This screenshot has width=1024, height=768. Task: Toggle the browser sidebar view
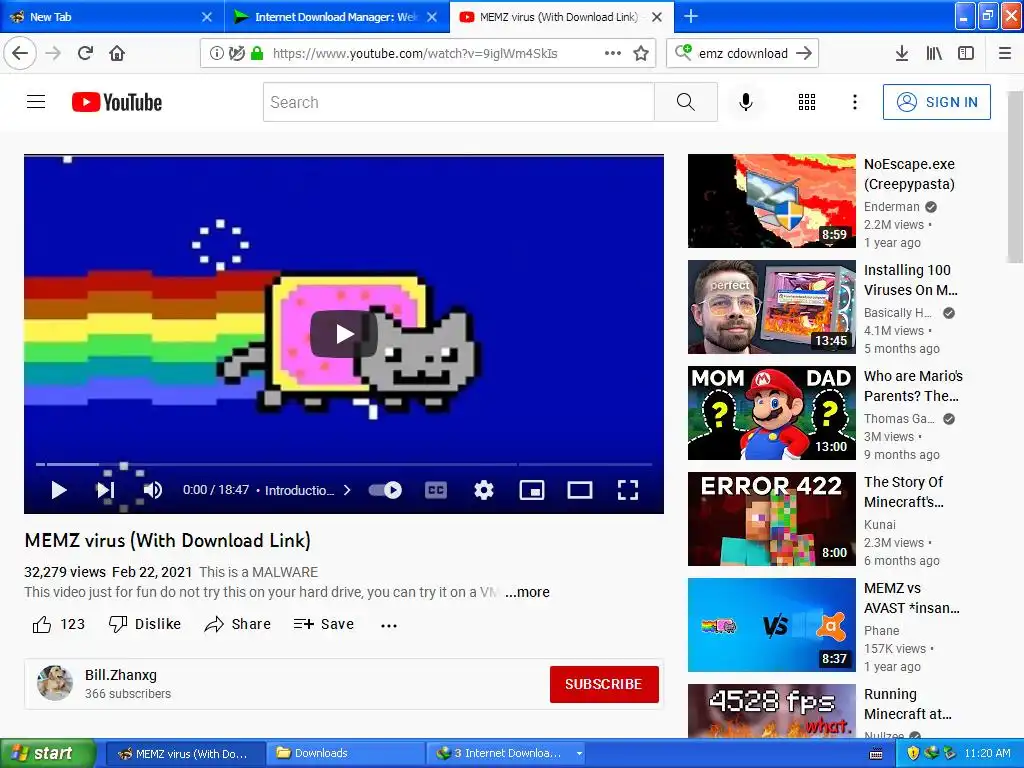[966, 53]
